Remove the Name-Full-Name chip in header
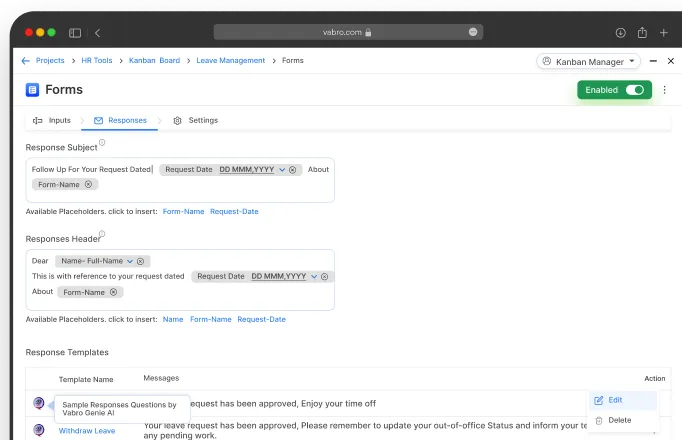 pyautogui.click(x=140, y=261)
